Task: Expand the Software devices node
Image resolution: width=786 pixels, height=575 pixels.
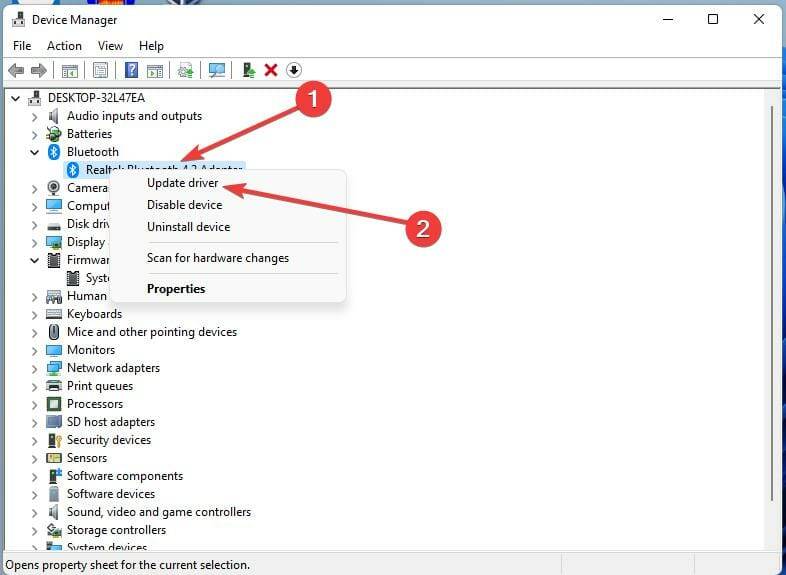Action: (x=35, y=495)
